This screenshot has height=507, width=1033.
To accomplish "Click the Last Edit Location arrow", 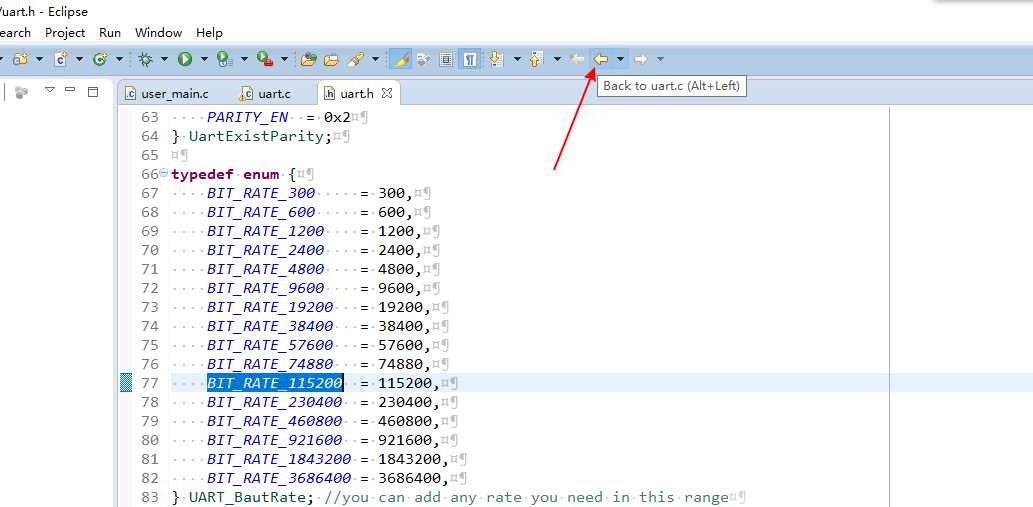I will pos(577,59).
